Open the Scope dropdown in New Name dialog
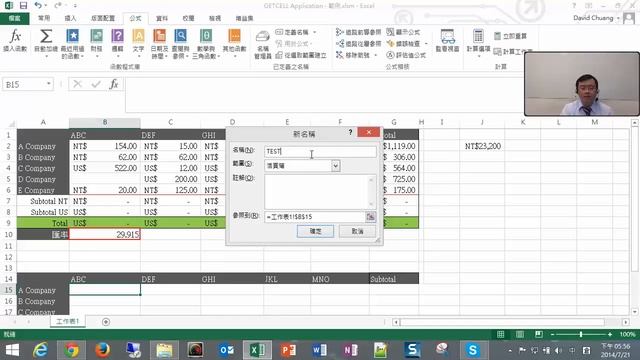The image size is (640, 360). click(336, 166)
